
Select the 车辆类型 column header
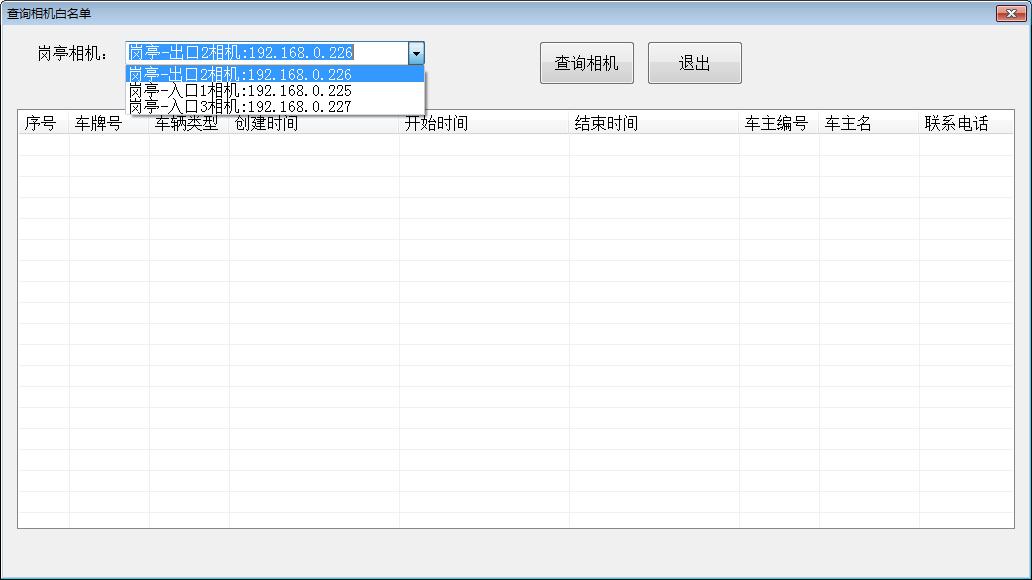click(x=188, y=125)
